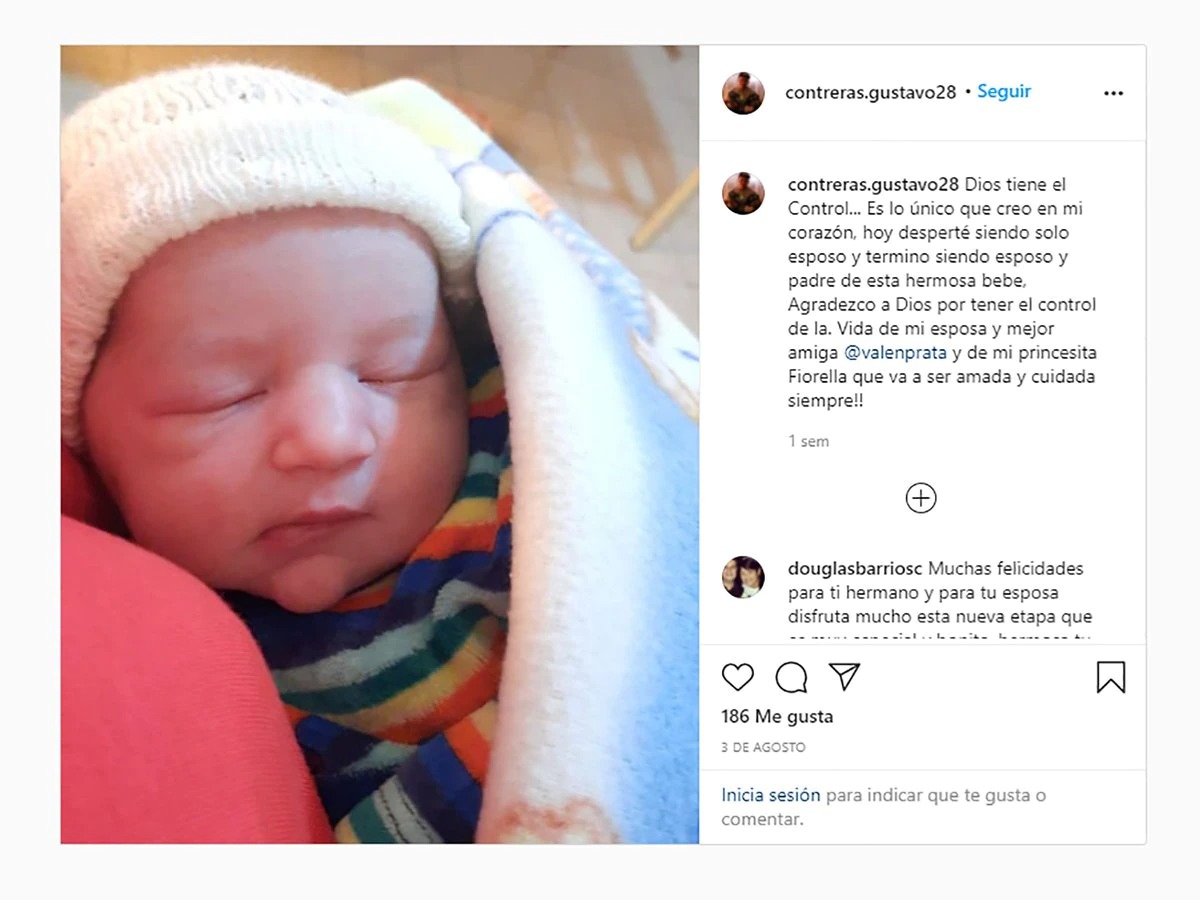Open caption username contreras.gustavo28

[x=874, y=184]
